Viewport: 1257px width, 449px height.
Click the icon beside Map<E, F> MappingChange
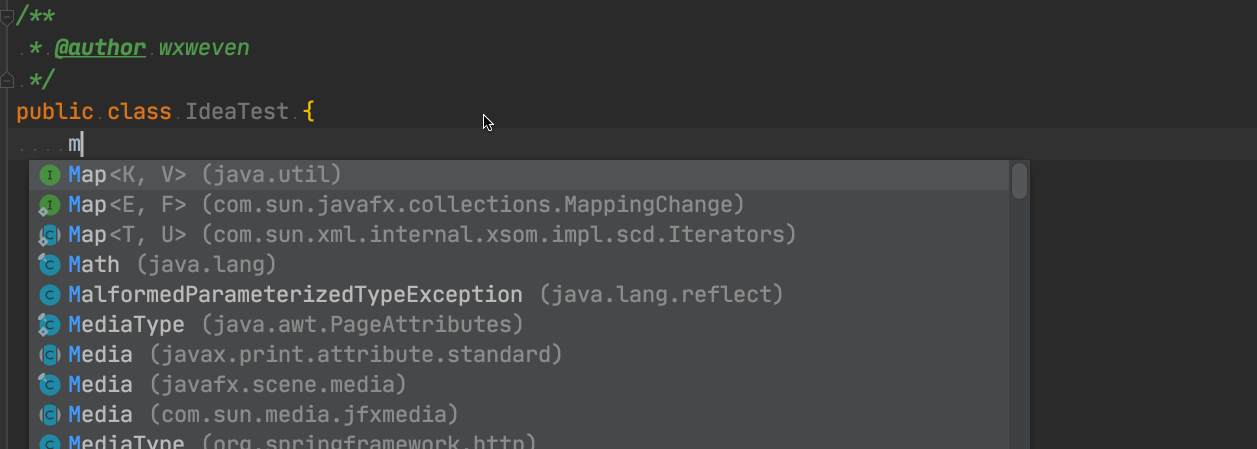tap(49, 205)
